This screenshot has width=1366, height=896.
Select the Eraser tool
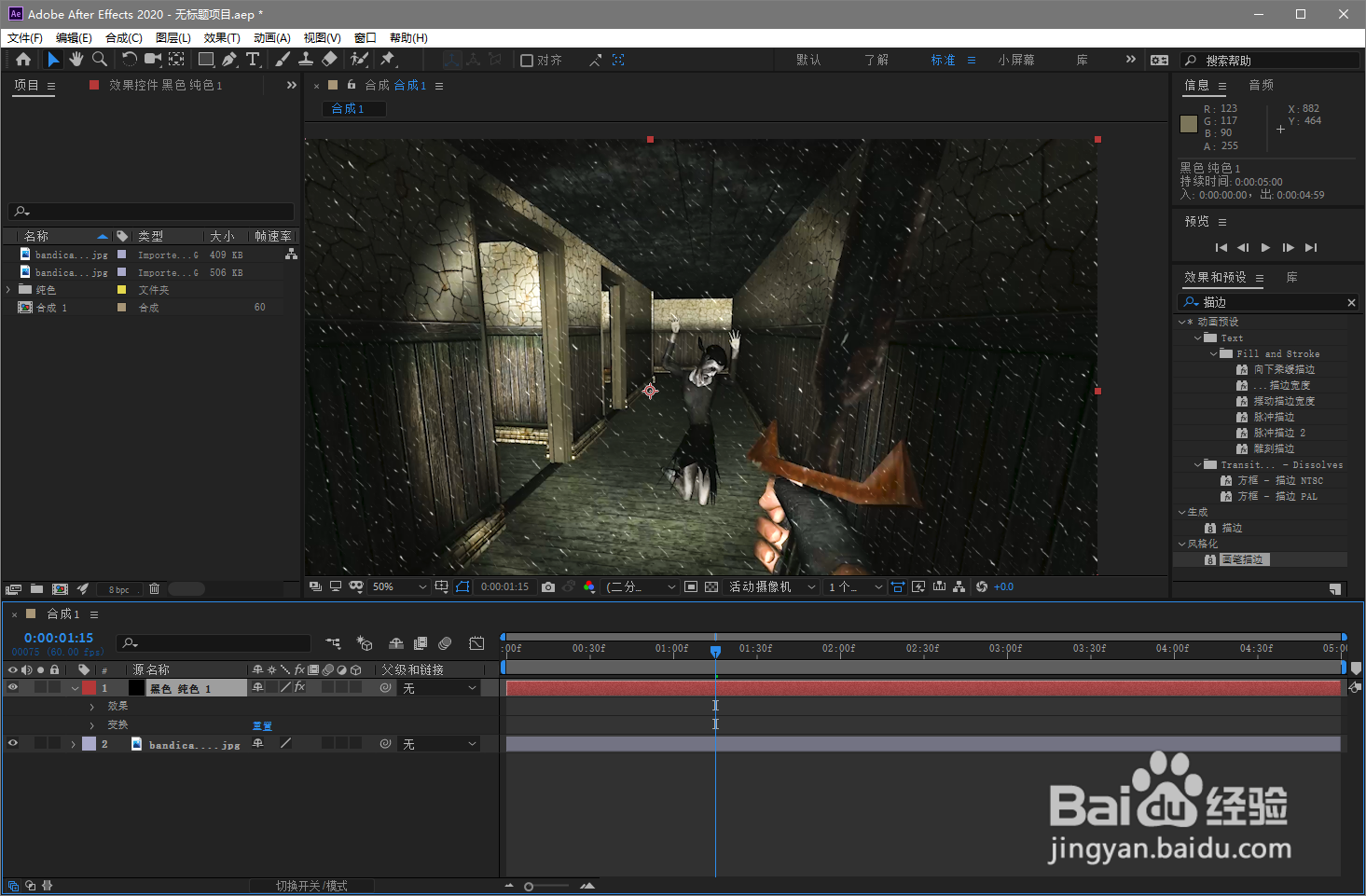tap(329, 60)
